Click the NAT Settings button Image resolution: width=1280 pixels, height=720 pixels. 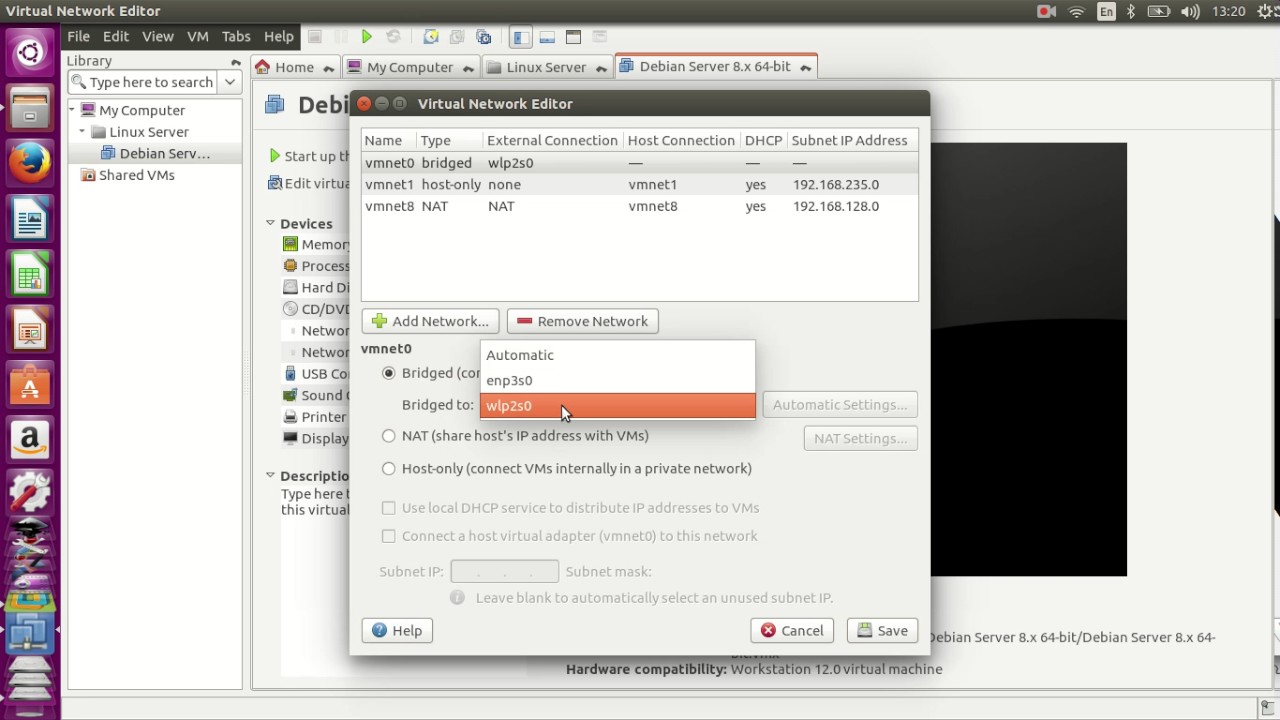tap(860, 438)
